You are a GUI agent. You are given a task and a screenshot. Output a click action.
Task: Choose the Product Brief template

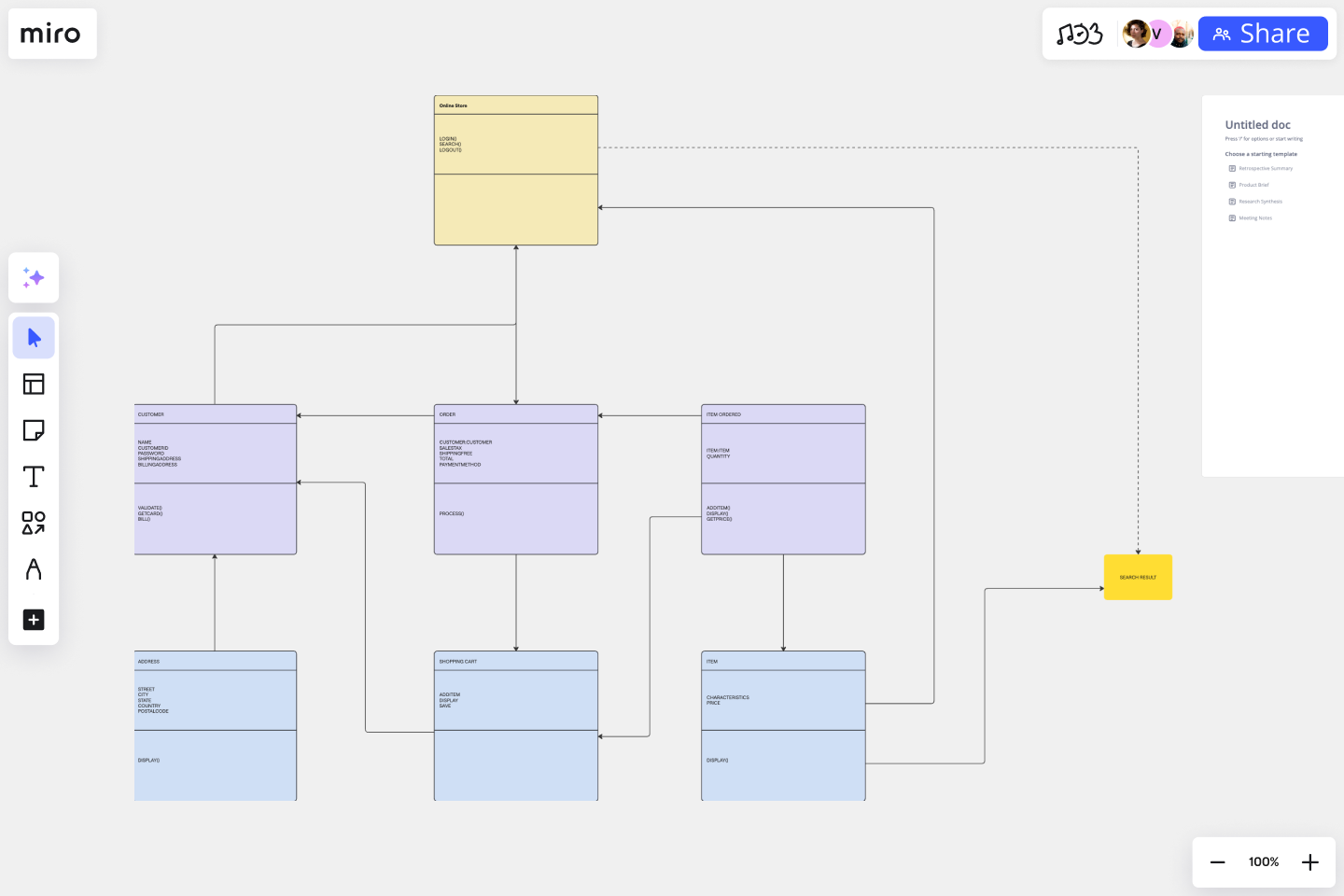[1253, 185]
